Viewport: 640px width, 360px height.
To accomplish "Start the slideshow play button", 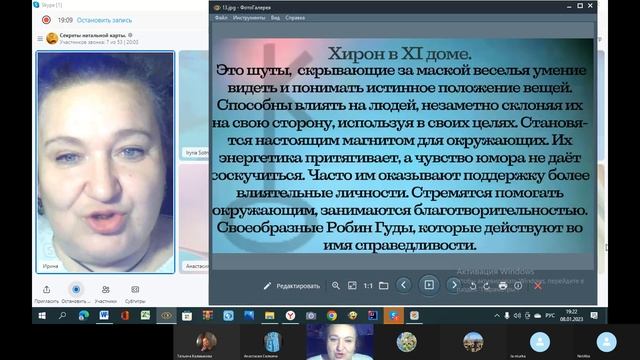I will pyautogui.click(x=429, y=285).
